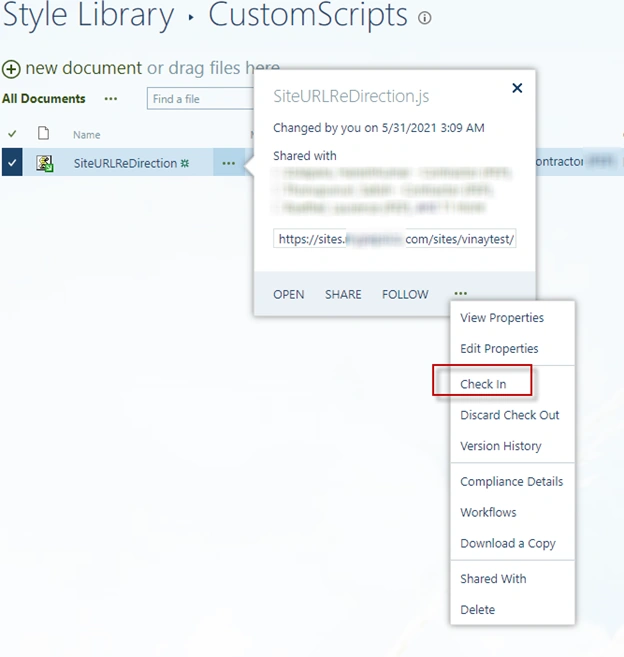Choose Delete from the context menu
Screen dimensions: 624x657
click(x=477, y=610)
